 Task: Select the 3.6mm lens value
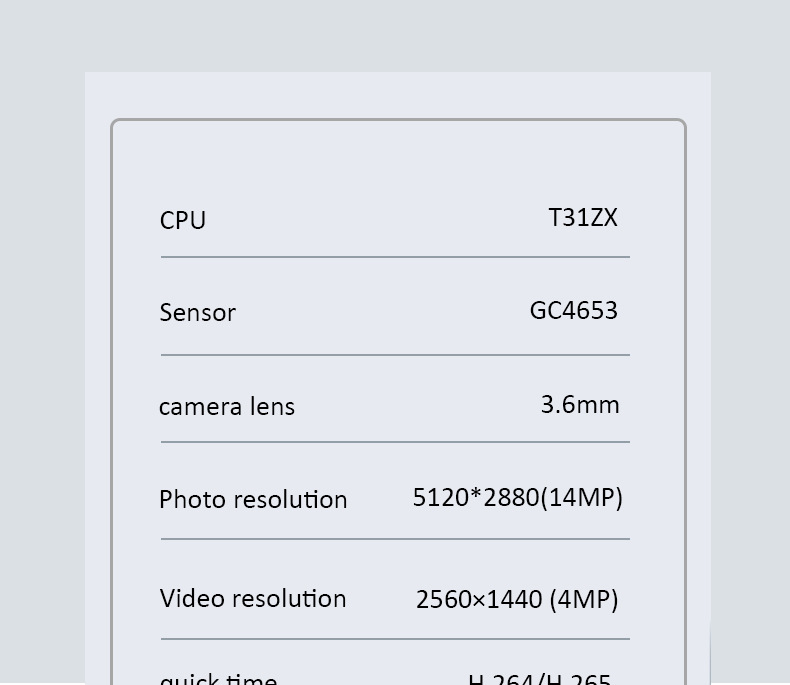(580, 404)
